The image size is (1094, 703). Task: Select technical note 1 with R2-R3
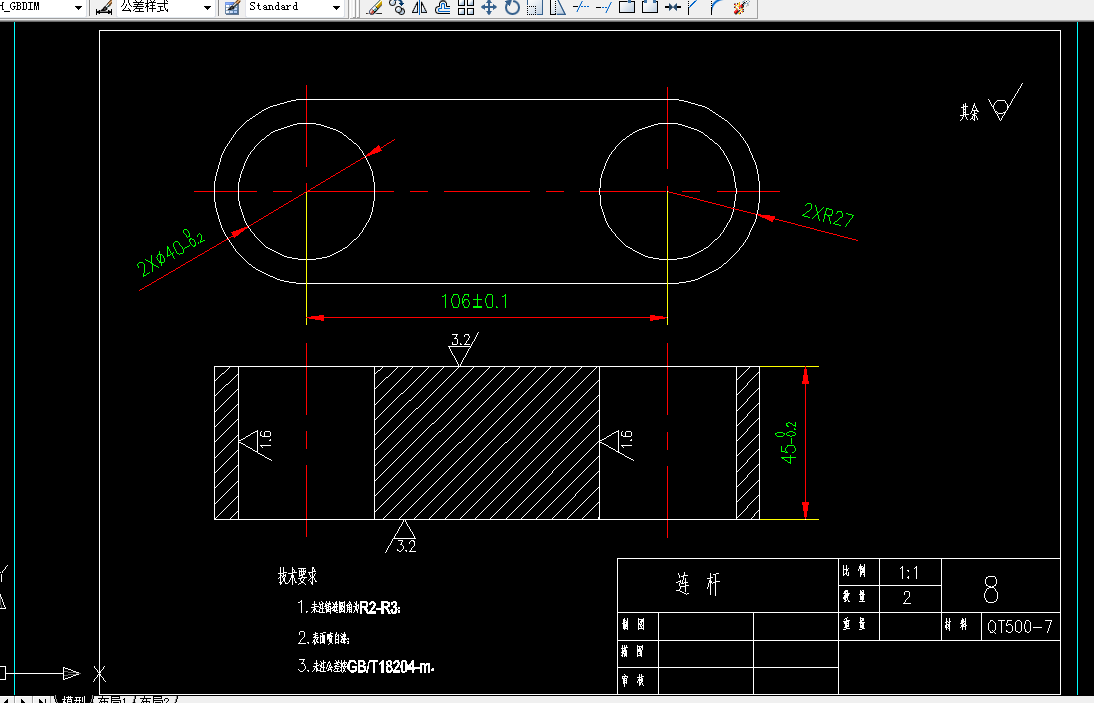pos(350,607)
